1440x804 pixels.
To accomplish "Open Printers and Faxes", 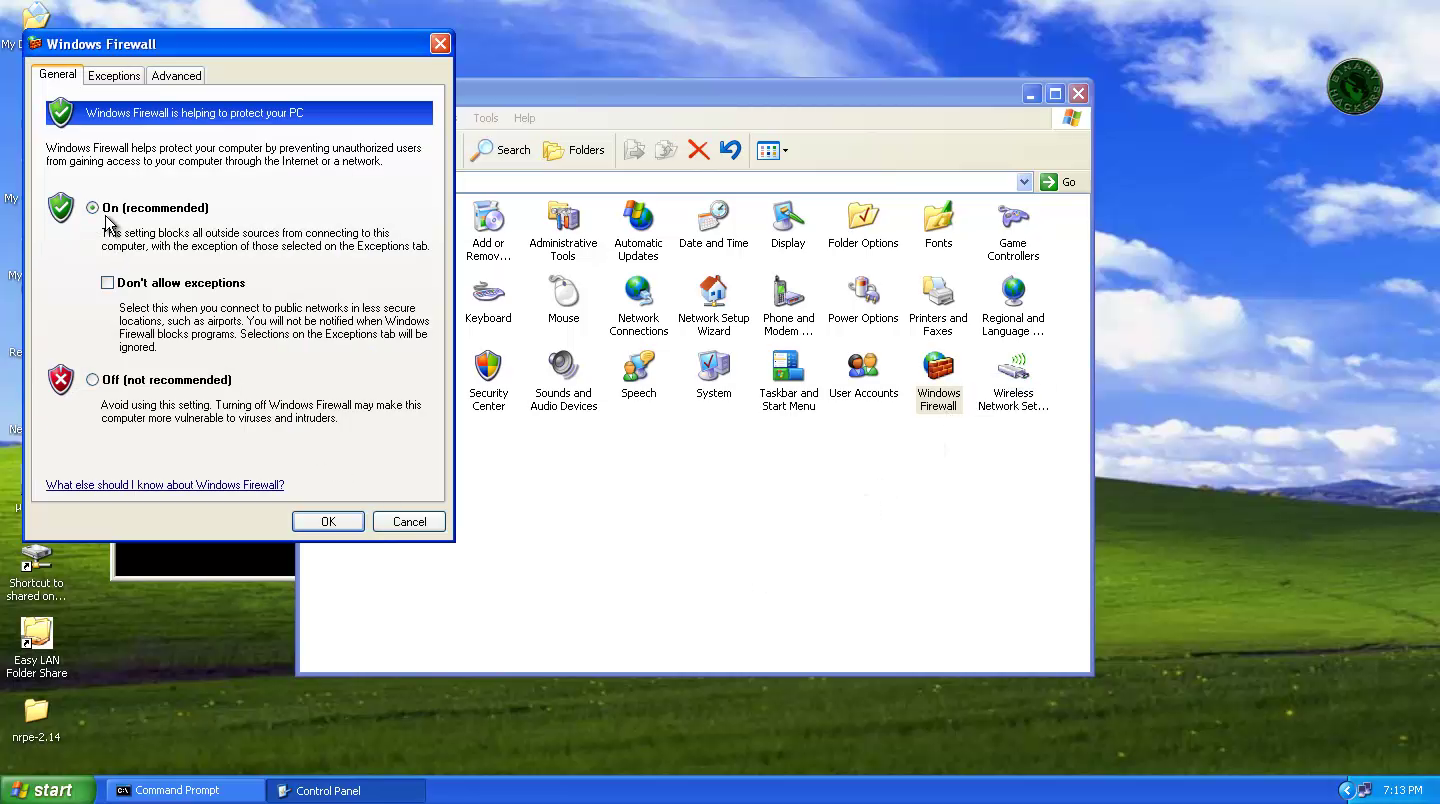I will click(938, 306).
